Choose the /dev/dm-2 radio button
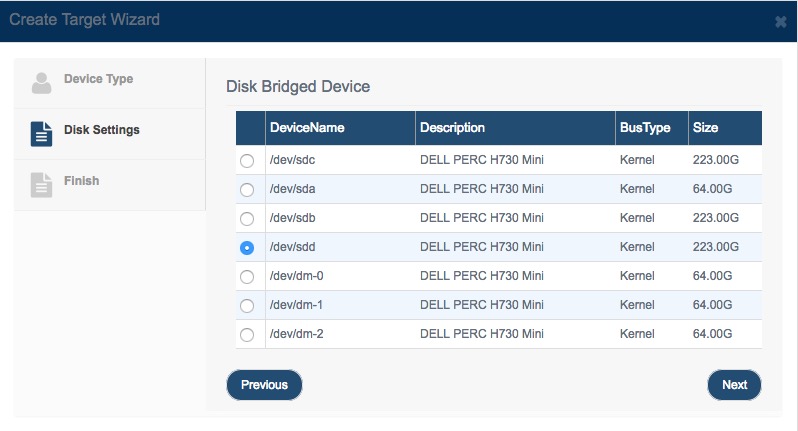Viewport: 798px width, 431px height. (247, 335)
